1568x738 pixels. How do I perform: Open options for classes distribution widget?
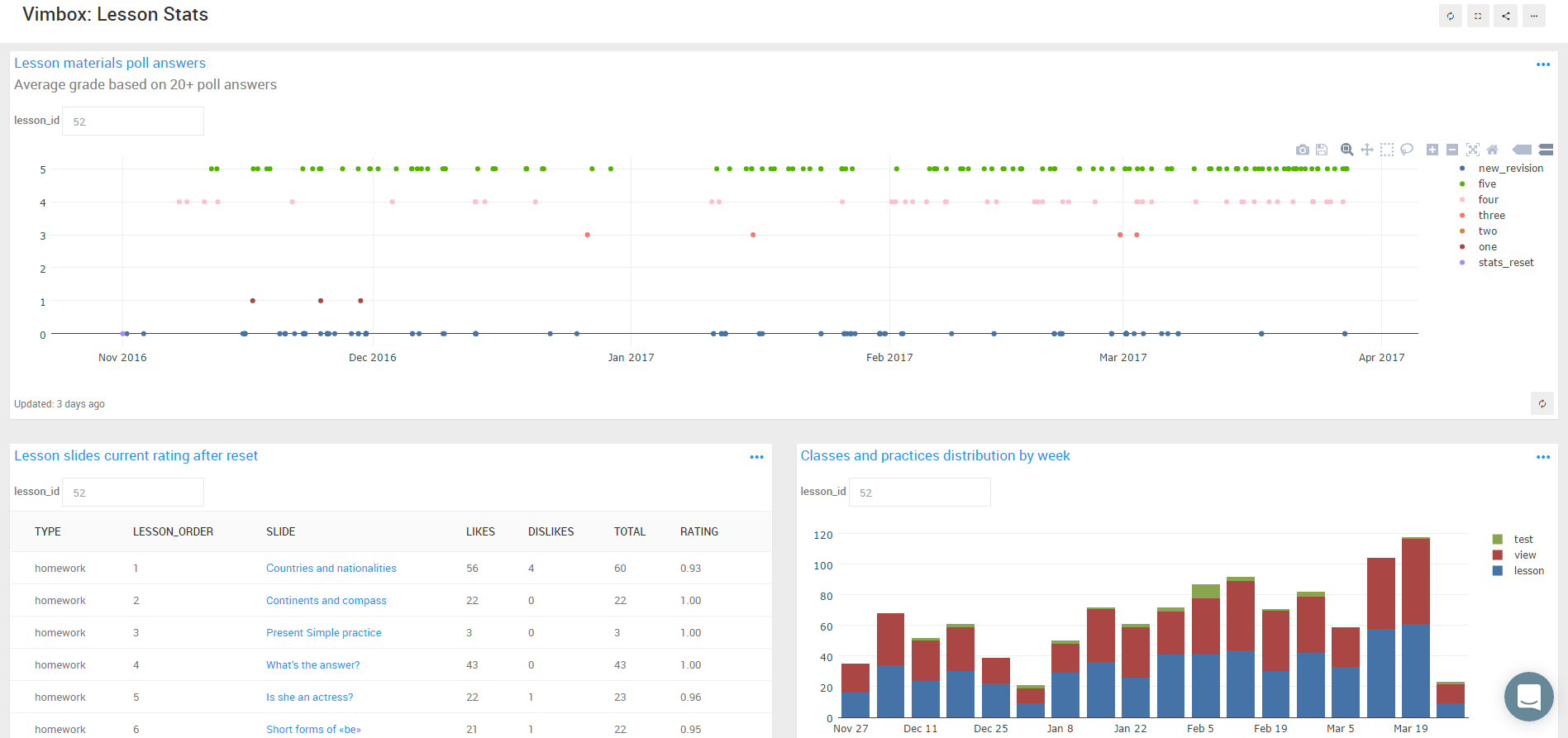pos(1543,457)
